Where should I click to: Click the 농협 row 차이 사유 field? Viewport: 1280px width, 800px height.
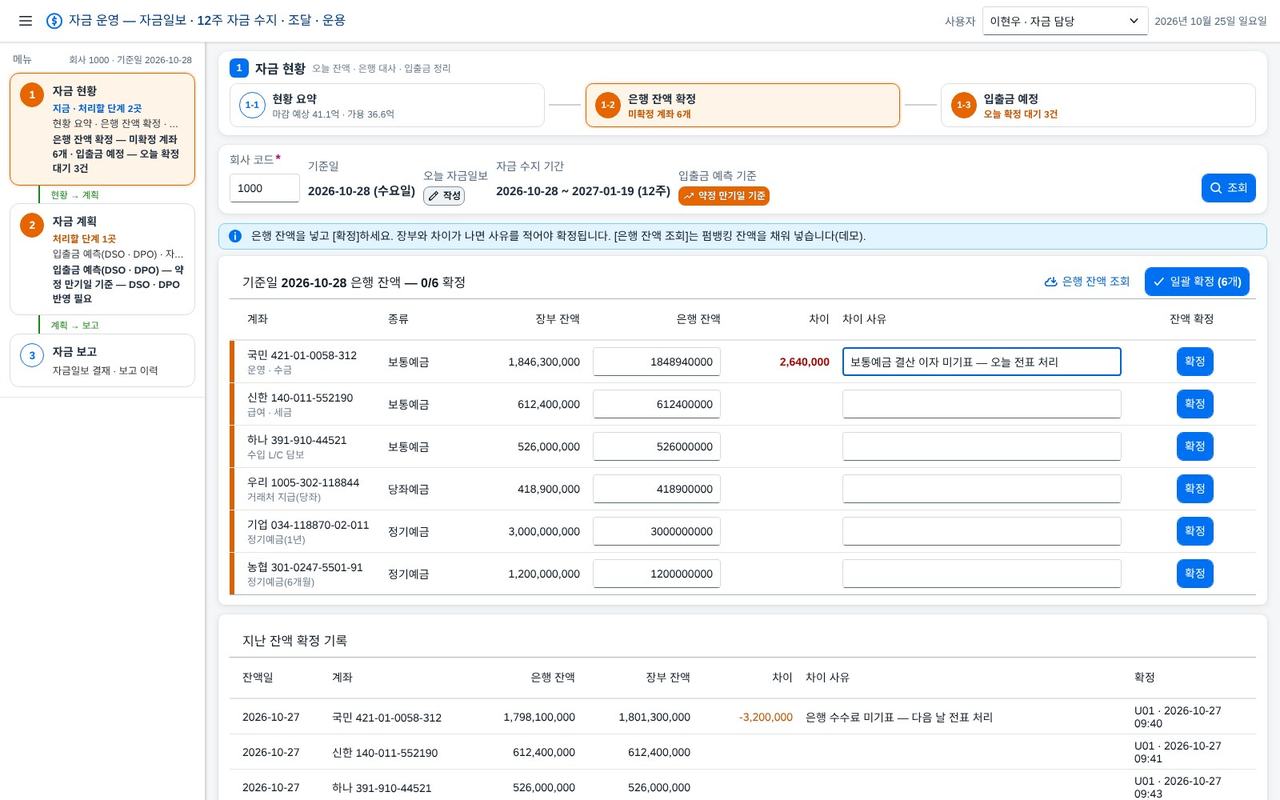click(x=982, y=574)
